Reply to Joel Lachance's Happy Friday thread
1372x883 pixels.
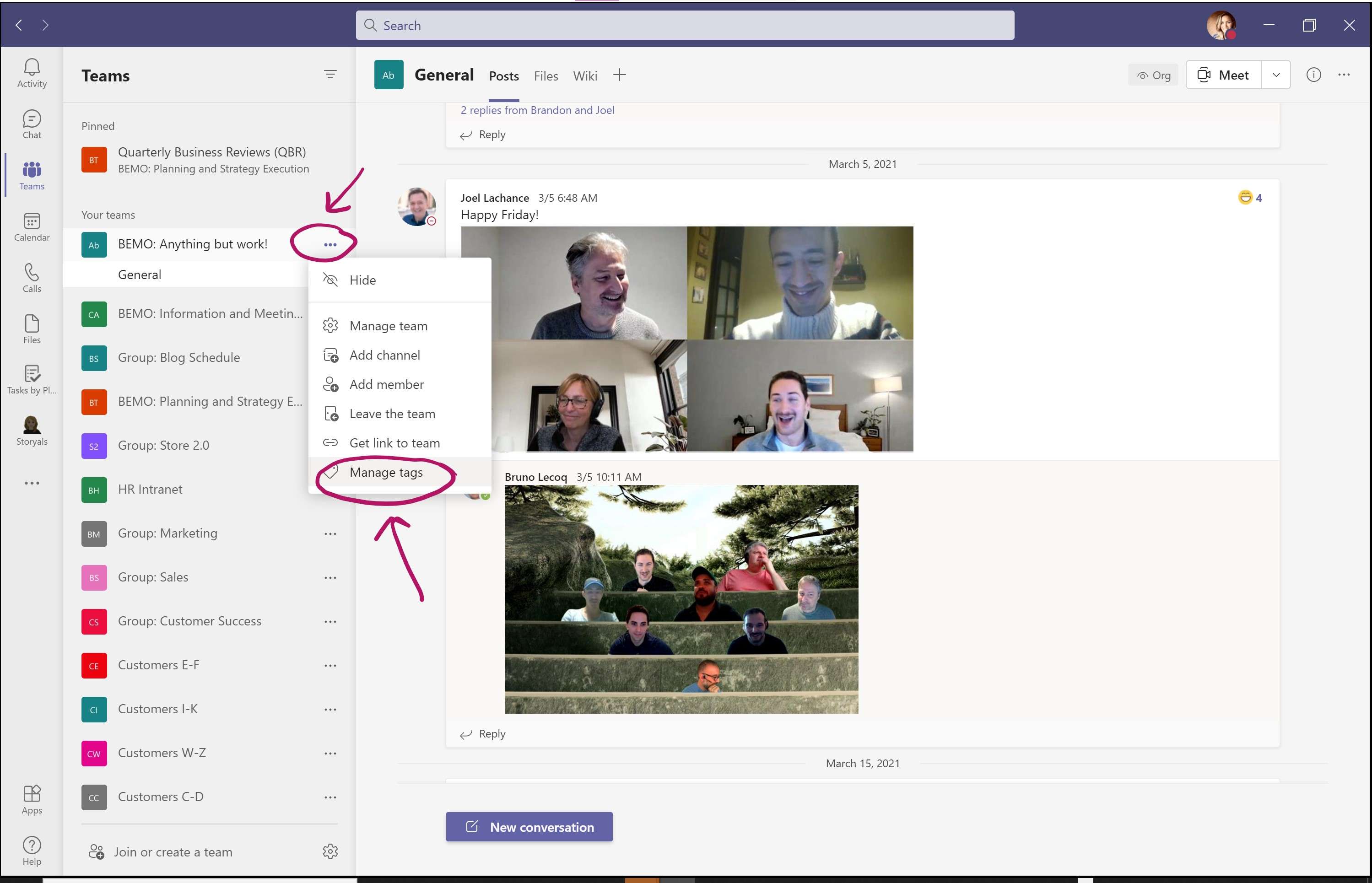(x=482, y=734)
